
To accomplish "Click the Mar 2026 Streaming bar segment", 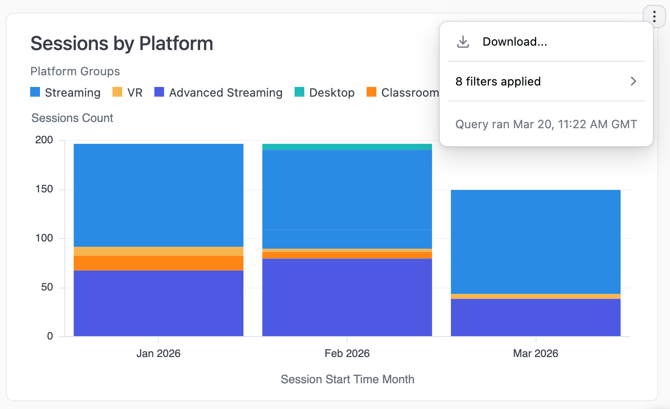I will point(535,241).
